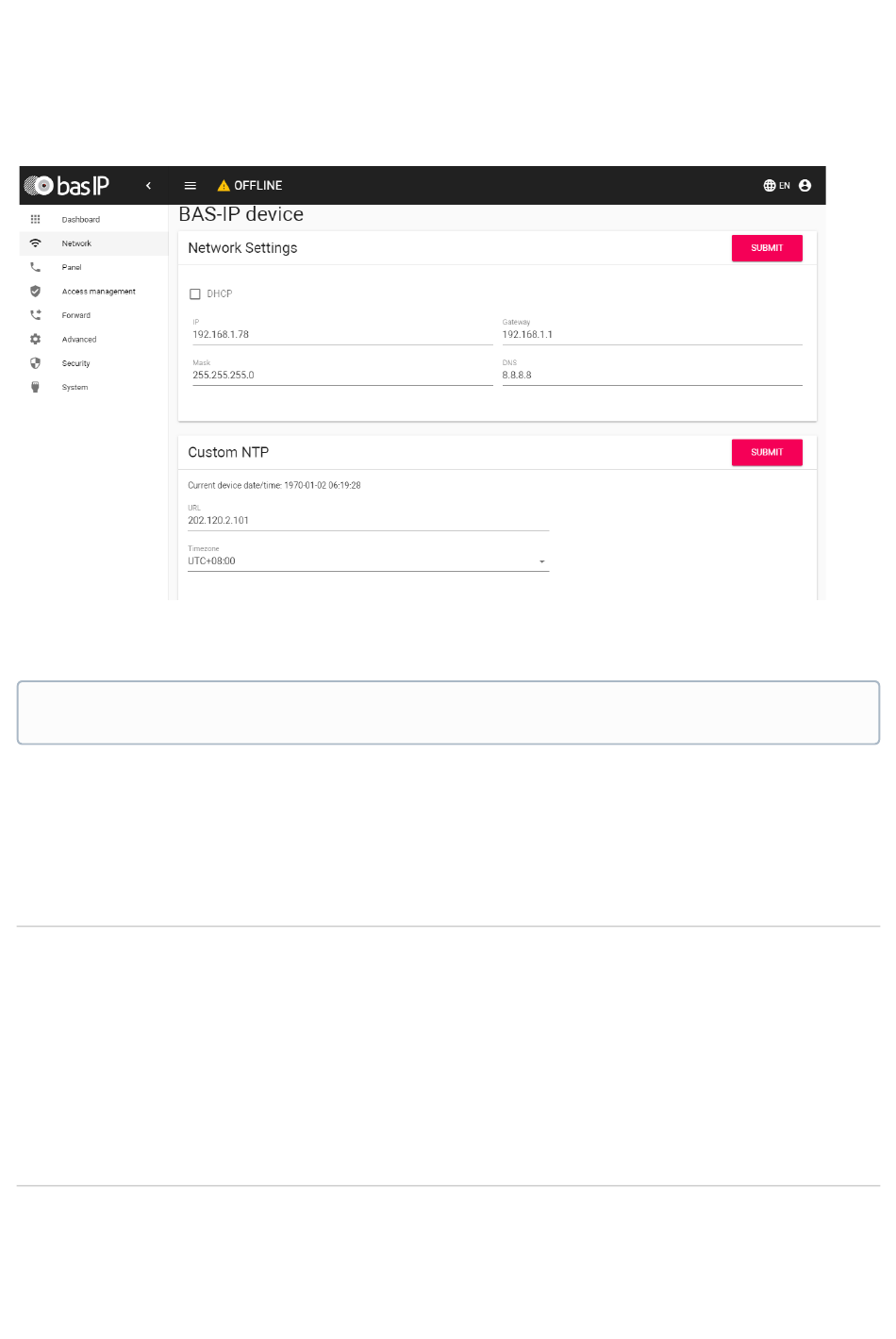Click the OFFLINE warning triangle icon

click(224, 186)
